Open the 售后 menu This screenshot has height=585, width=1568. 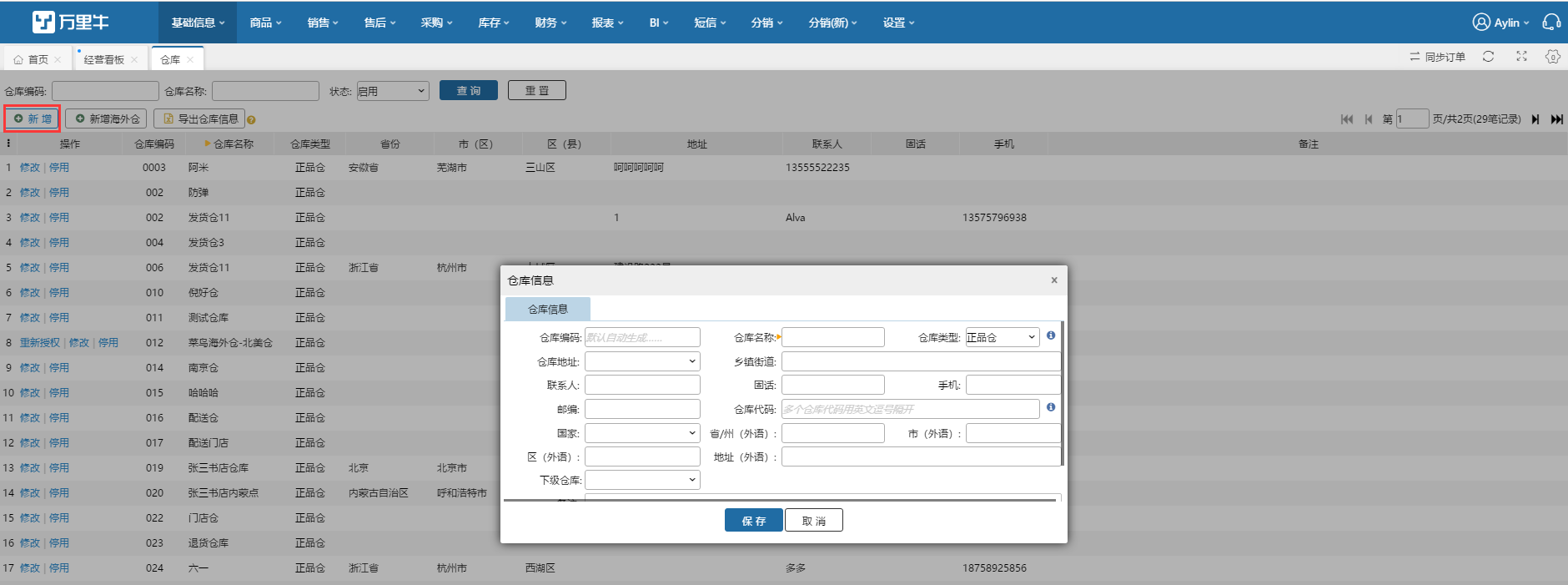379,23
